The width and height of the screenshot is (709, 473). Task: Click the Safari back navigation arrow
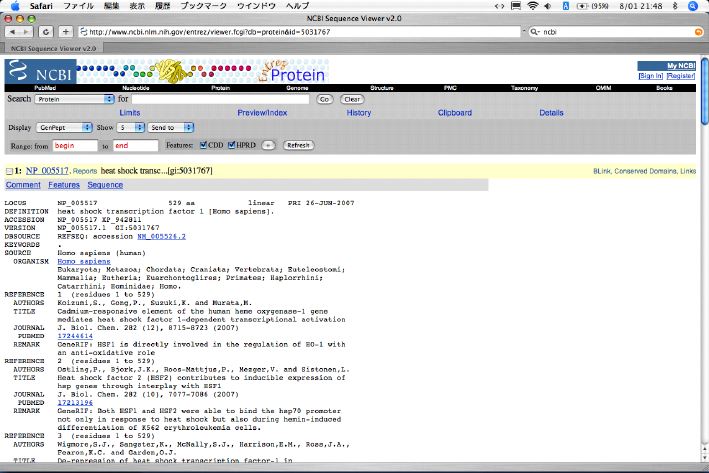click(x=13, y=31)
